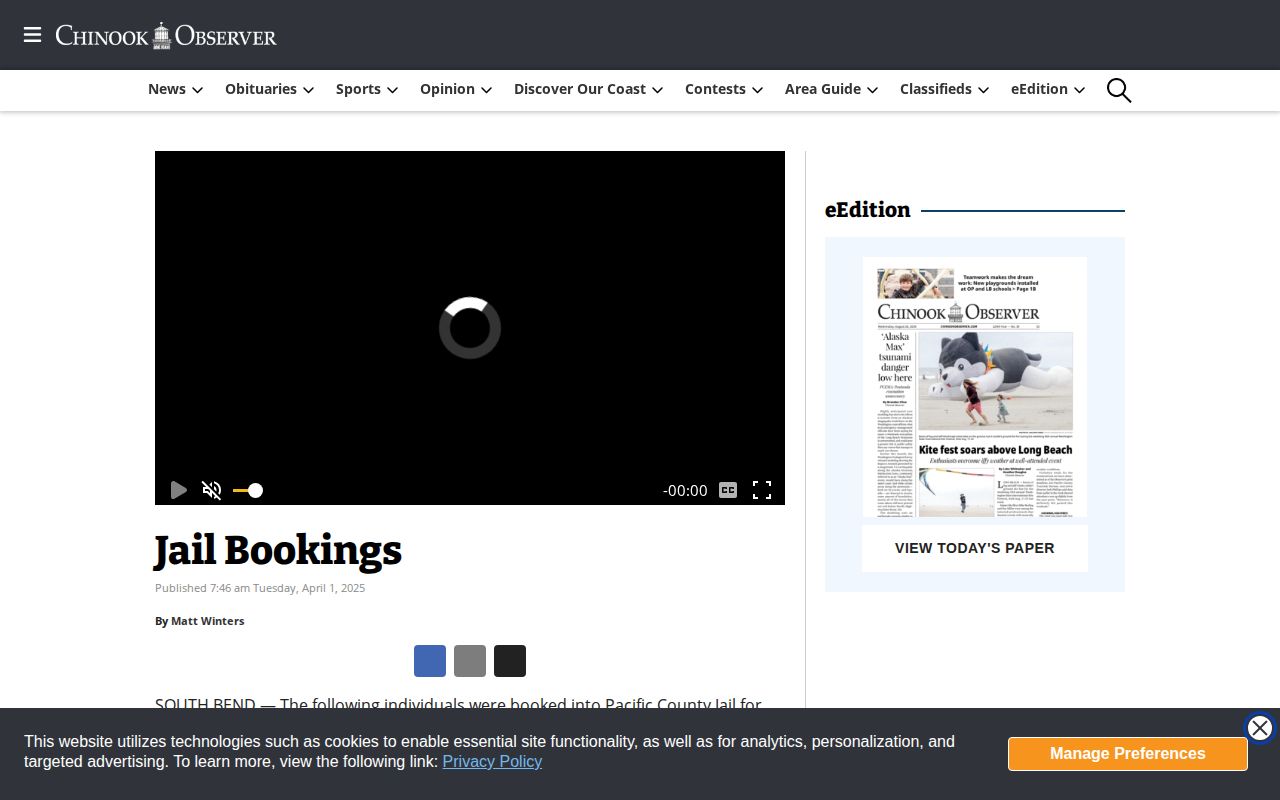Image resolution: width=1280 pixels, height=800 pixels.
Task: Click the black share button
Action: tap(510, 661)
